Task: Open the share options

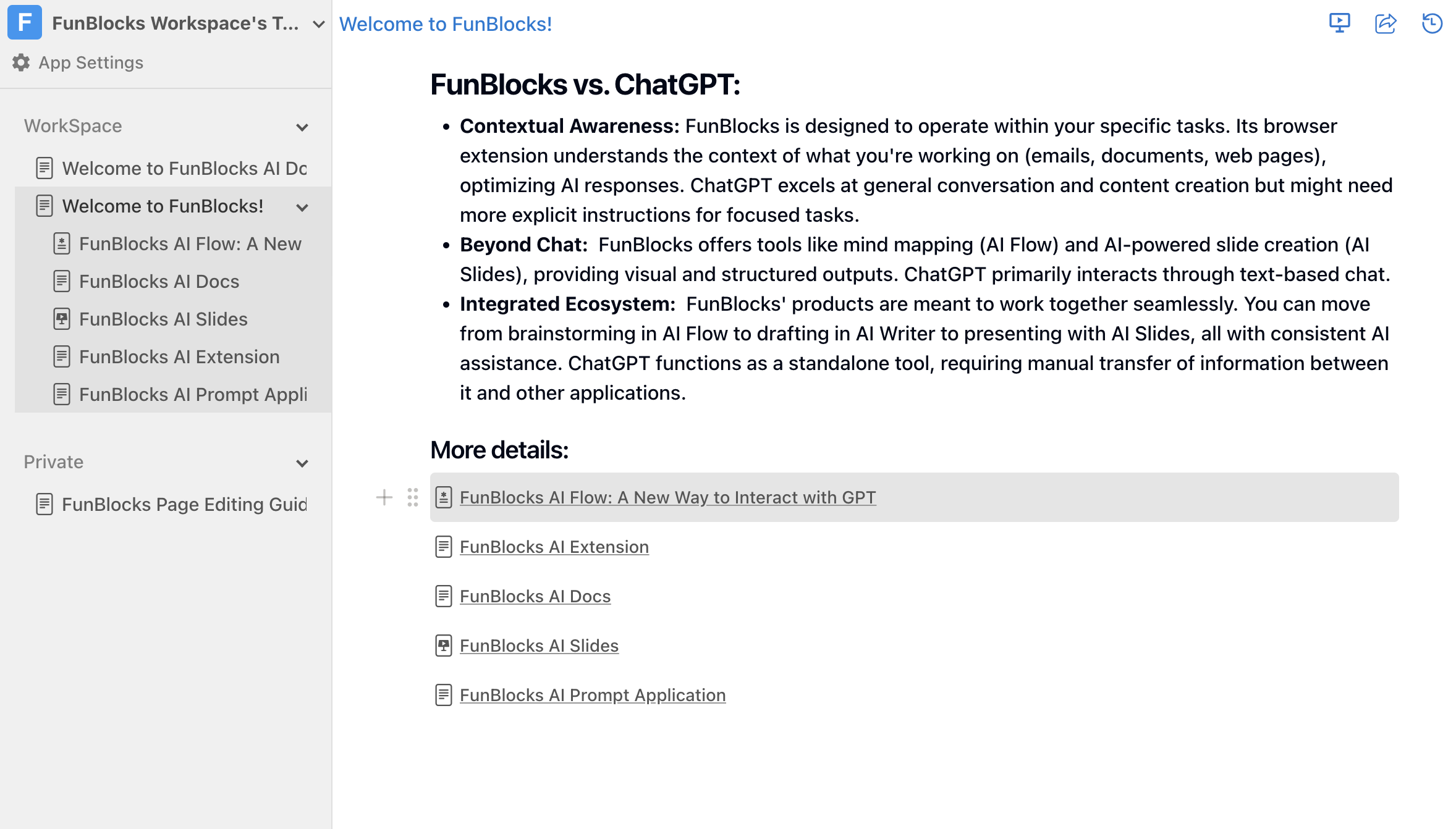Action: [1386, 23]
